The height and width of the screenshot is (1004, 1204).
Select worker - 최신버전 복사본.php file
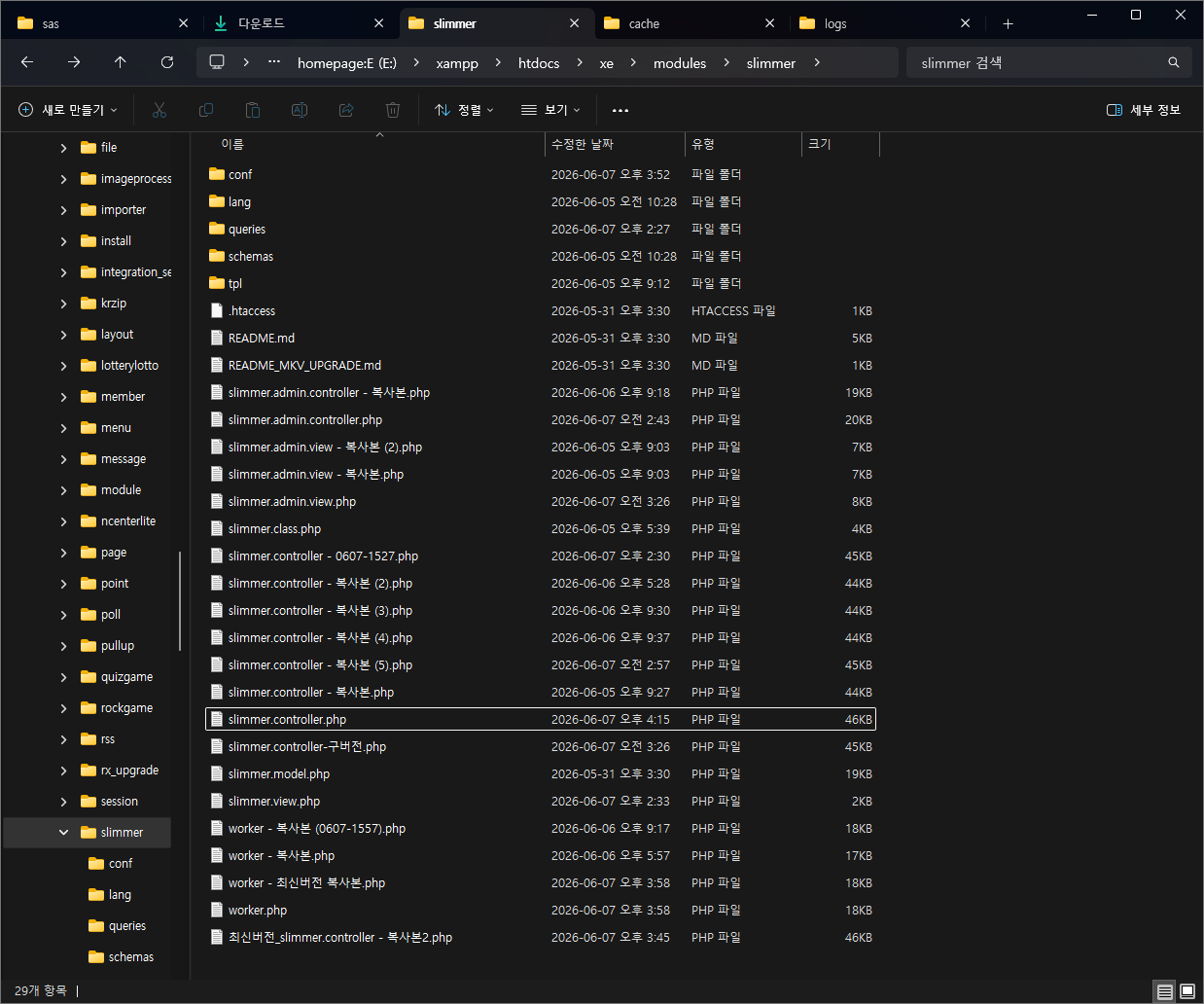coord(541,882)
